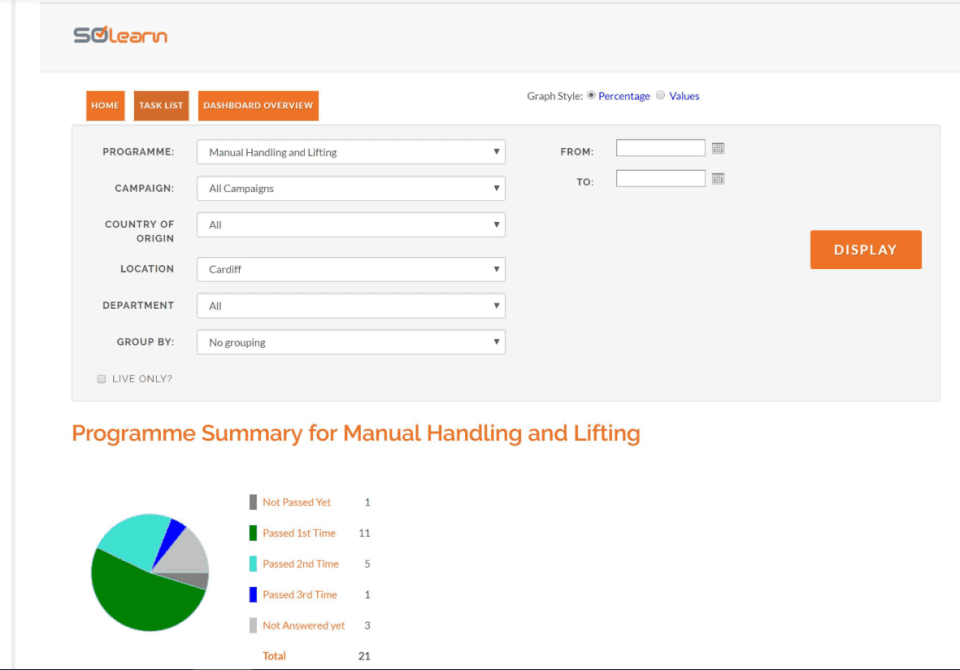Select the Percentage graph style

[x=591, y=96]
